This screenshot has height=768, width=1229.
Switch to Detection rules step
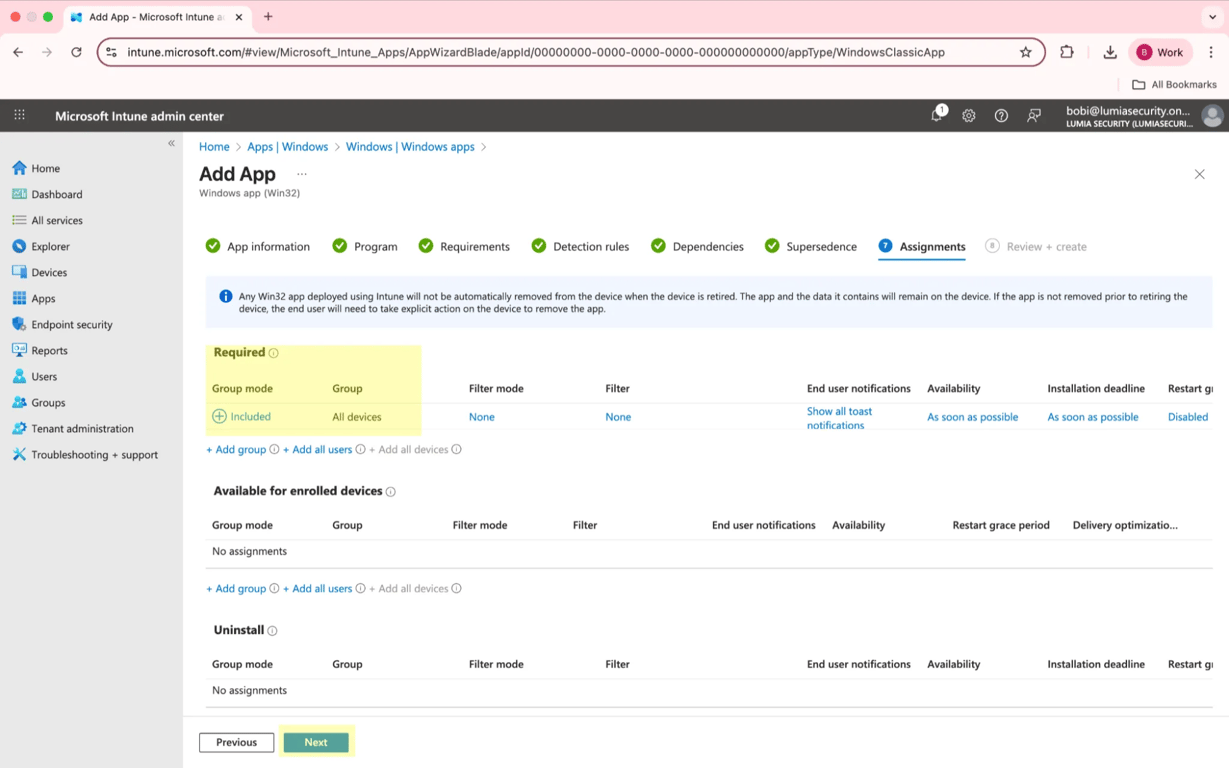[580, 246]
